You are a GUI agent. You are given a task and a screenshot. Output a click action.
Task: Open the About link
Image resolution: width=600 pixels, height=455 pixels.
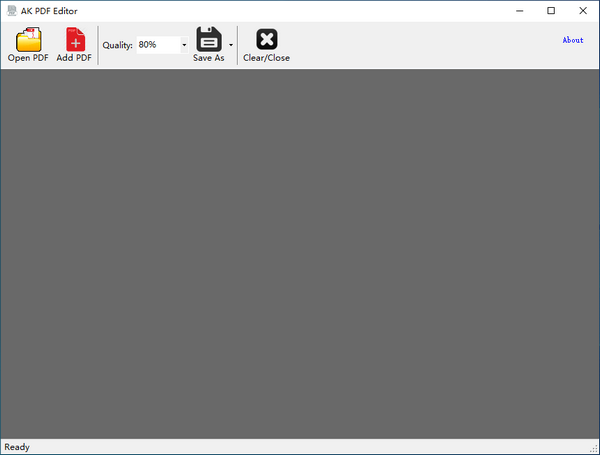572,40
